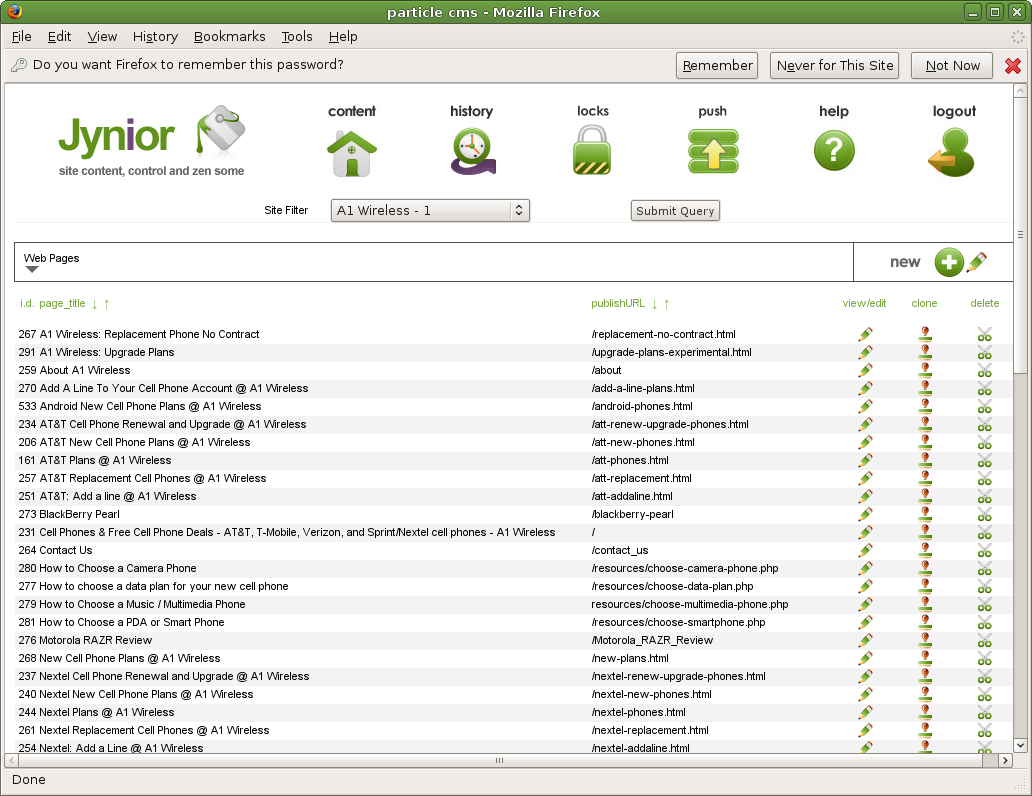Delete the Contact Us page
This screenshot has height=796, width=1032.
pyautogui.click(x=984, y=550)
